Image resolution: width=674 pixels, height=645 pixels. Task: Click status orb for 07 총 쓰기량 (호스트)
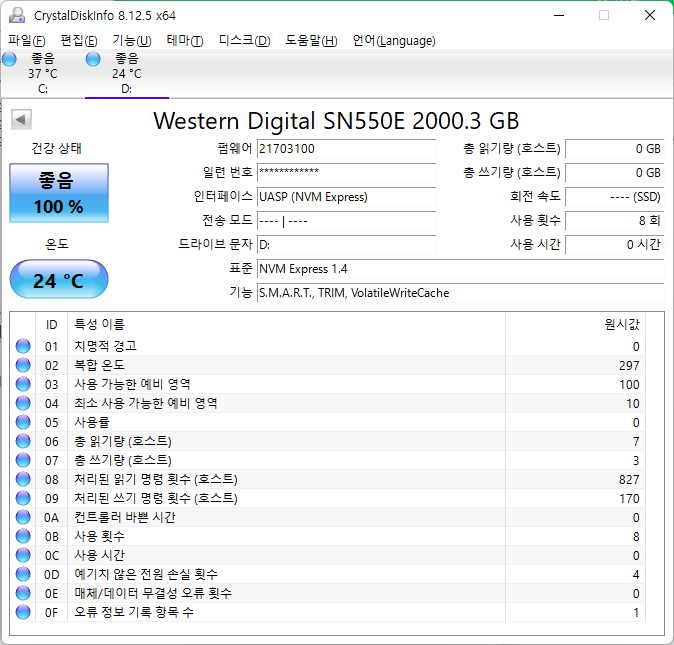click(x=23, y=460)
